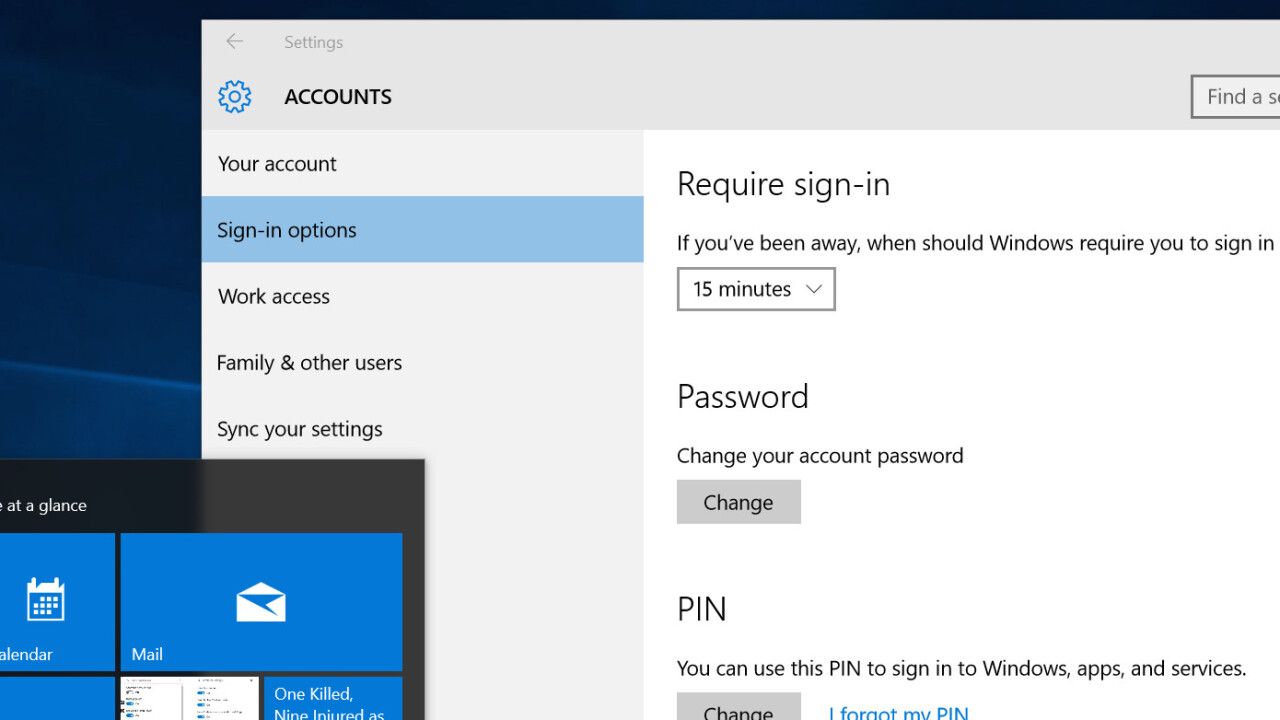
Task: Click the ACCOUNTS page heading
Action: point(338,97)
